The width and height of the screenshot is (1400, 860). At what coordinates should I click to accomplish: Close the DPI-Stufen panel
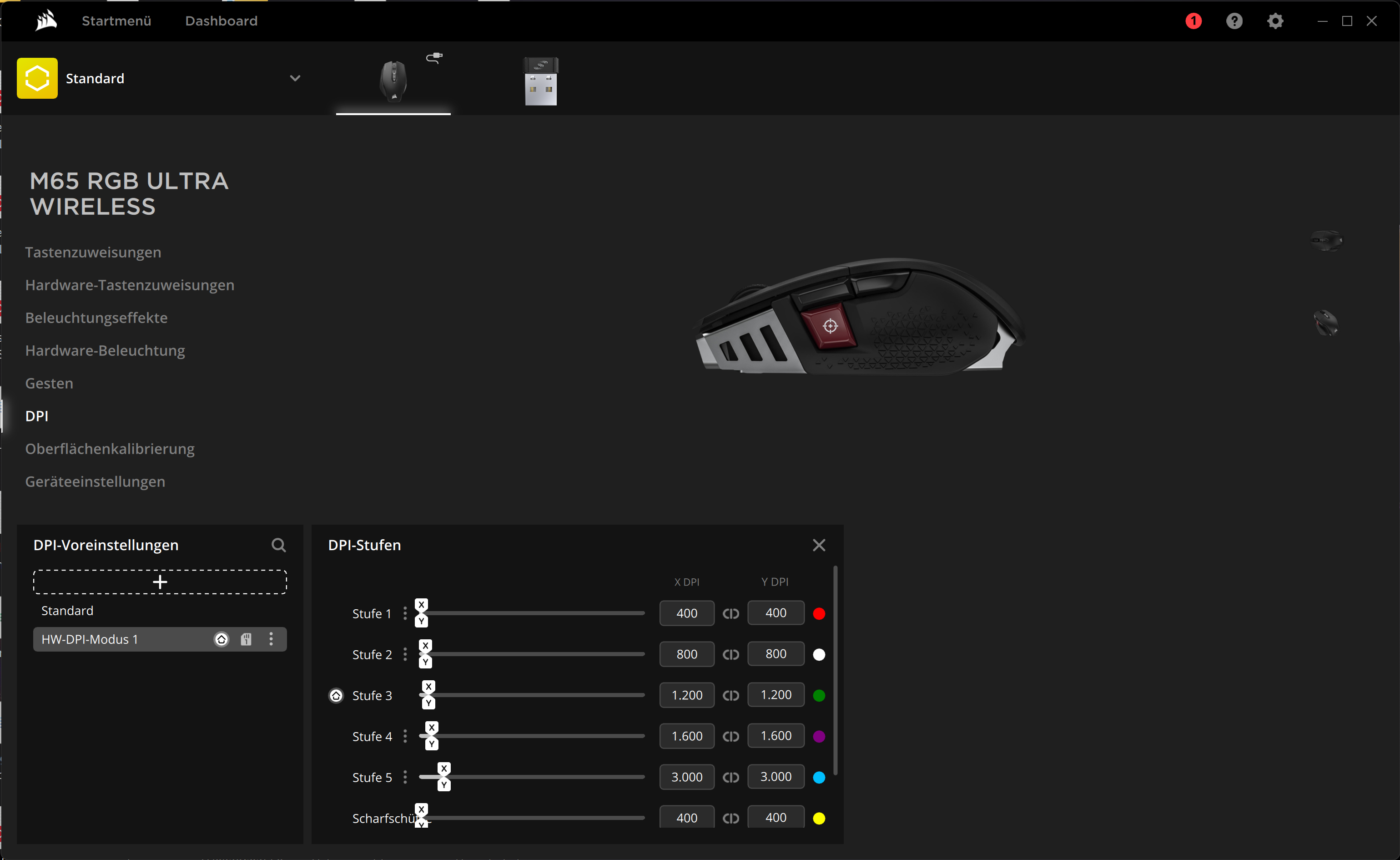[819, 545]
